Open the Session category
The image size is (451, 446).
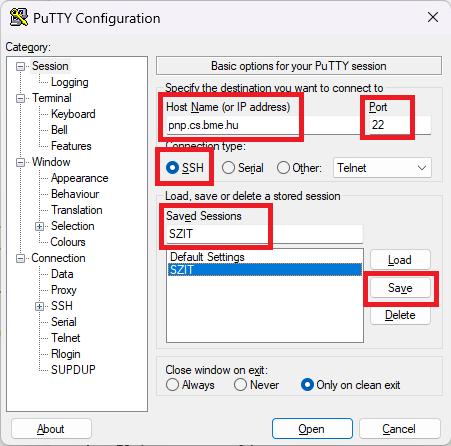click(50, 66)
